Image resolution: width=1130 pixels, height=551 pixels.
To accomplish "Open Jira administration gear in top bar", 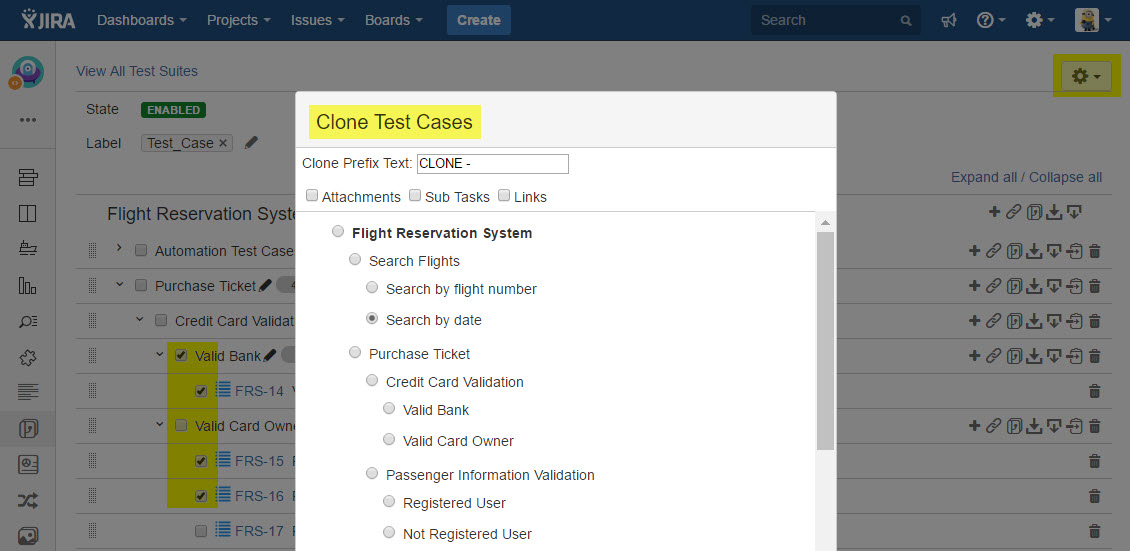I will [1040, 20].
